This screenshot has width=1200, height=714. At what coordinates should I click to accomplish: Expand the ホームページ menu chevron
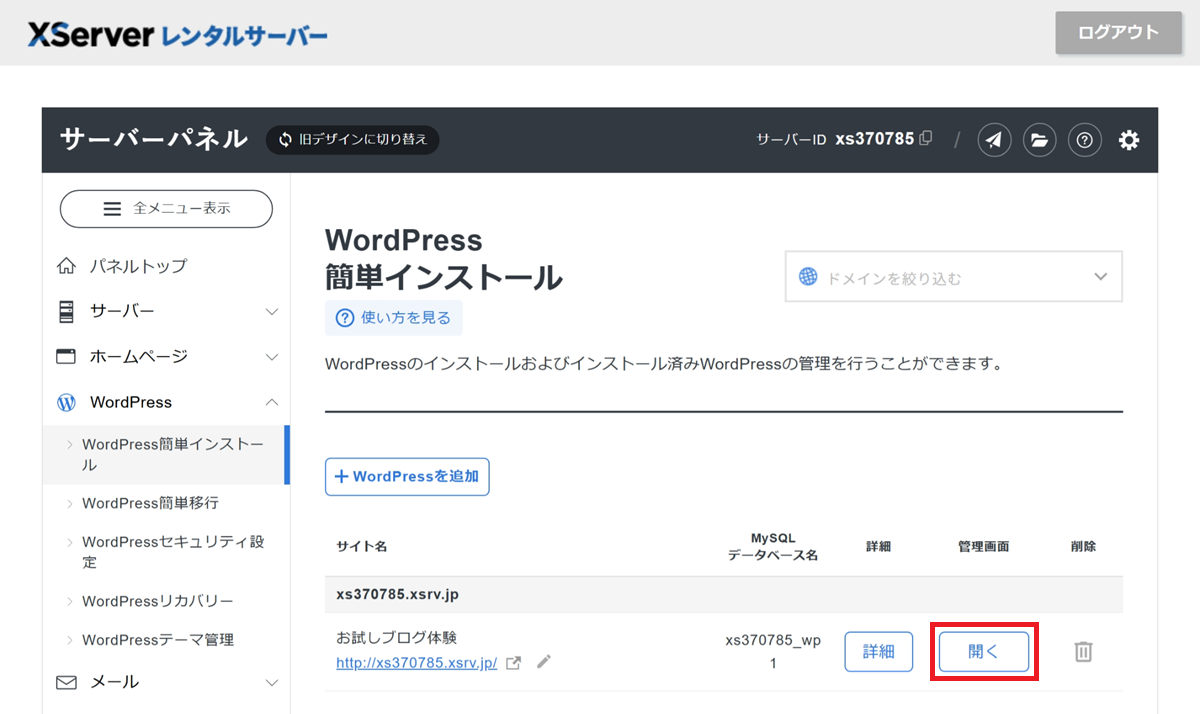[x=271, y=357]
